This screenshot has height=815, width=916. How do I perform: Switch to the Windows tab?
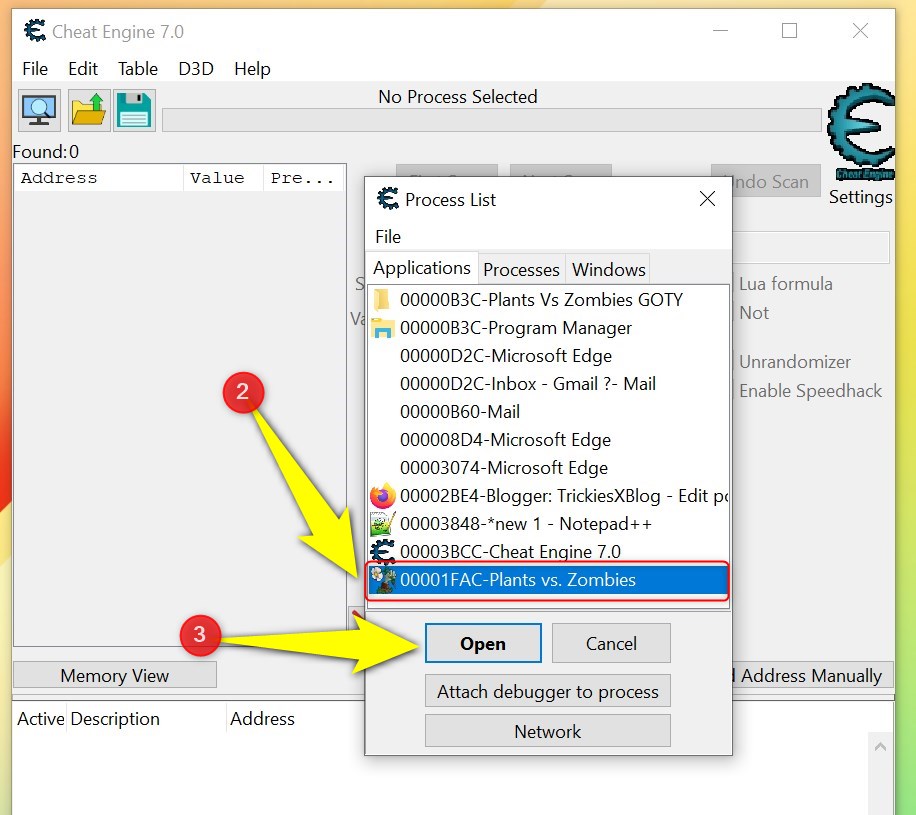(608, 270)
